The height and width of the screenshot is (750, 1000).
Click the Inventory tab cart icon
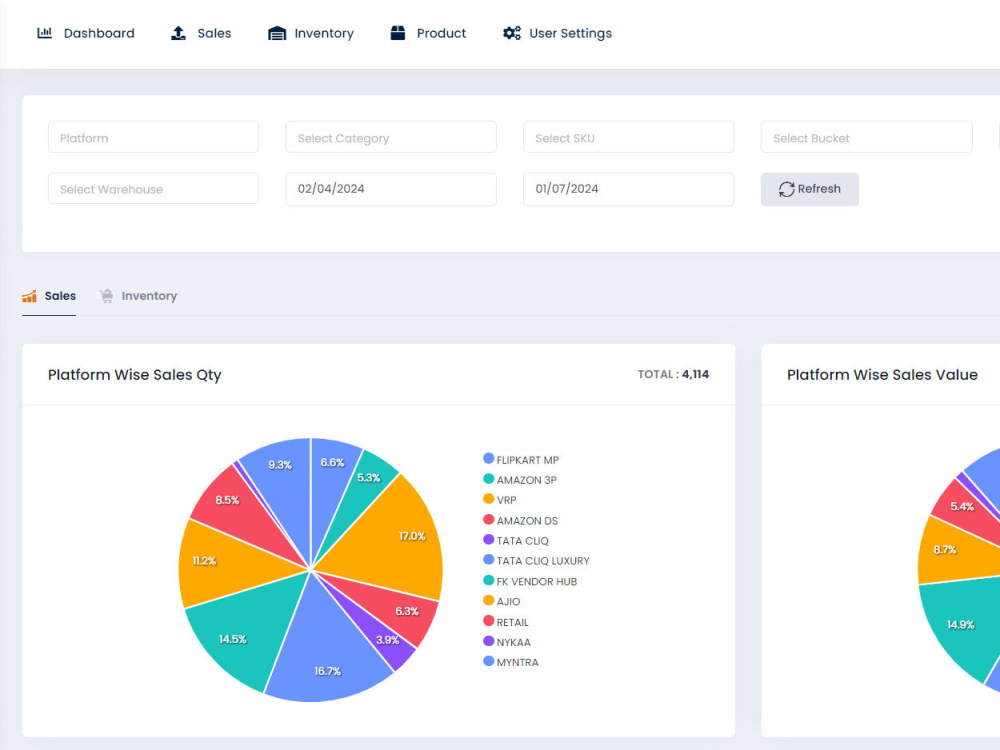point(107,296)
